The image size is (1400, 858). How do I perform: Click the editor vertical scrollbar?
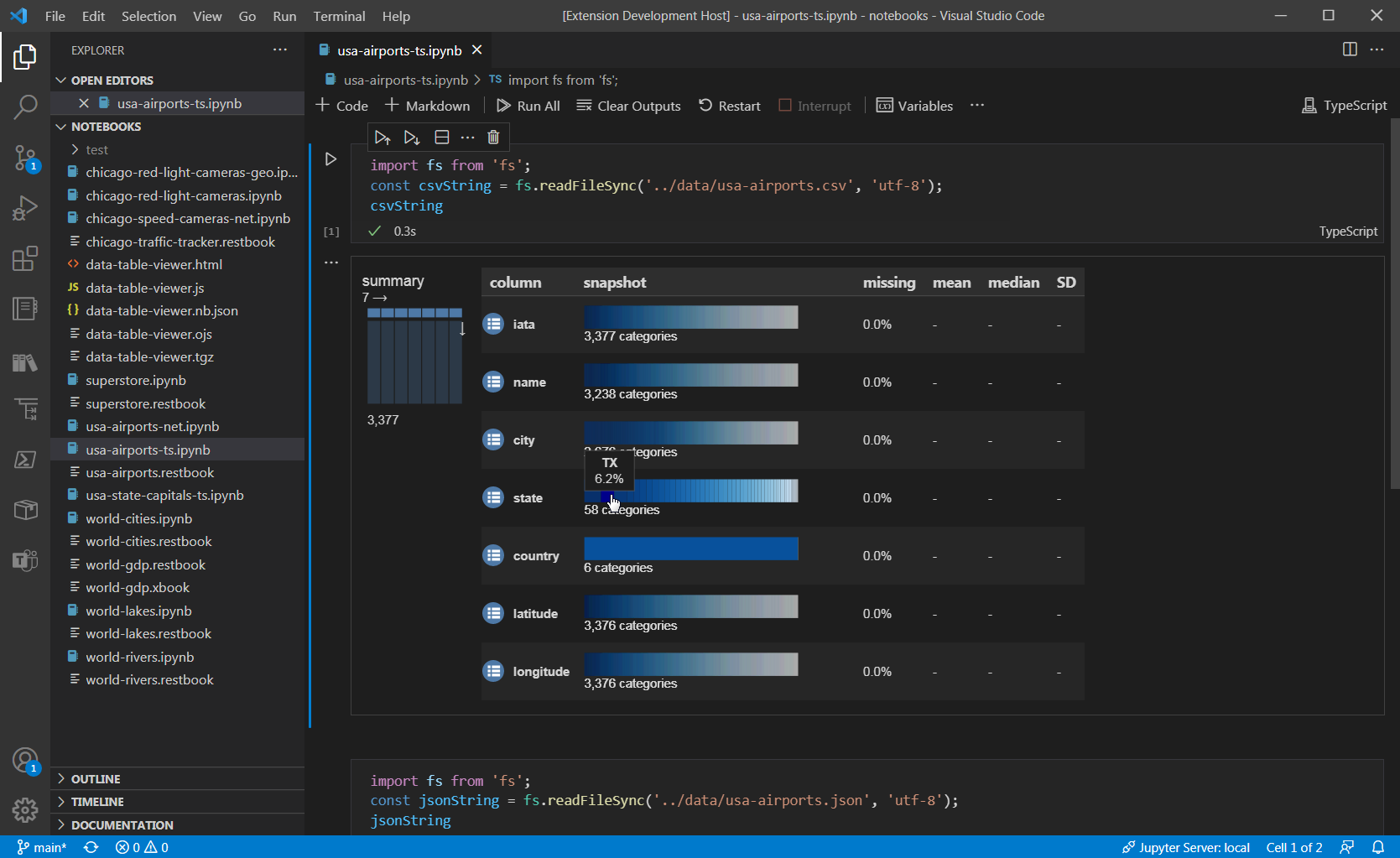coord(1395,303)
